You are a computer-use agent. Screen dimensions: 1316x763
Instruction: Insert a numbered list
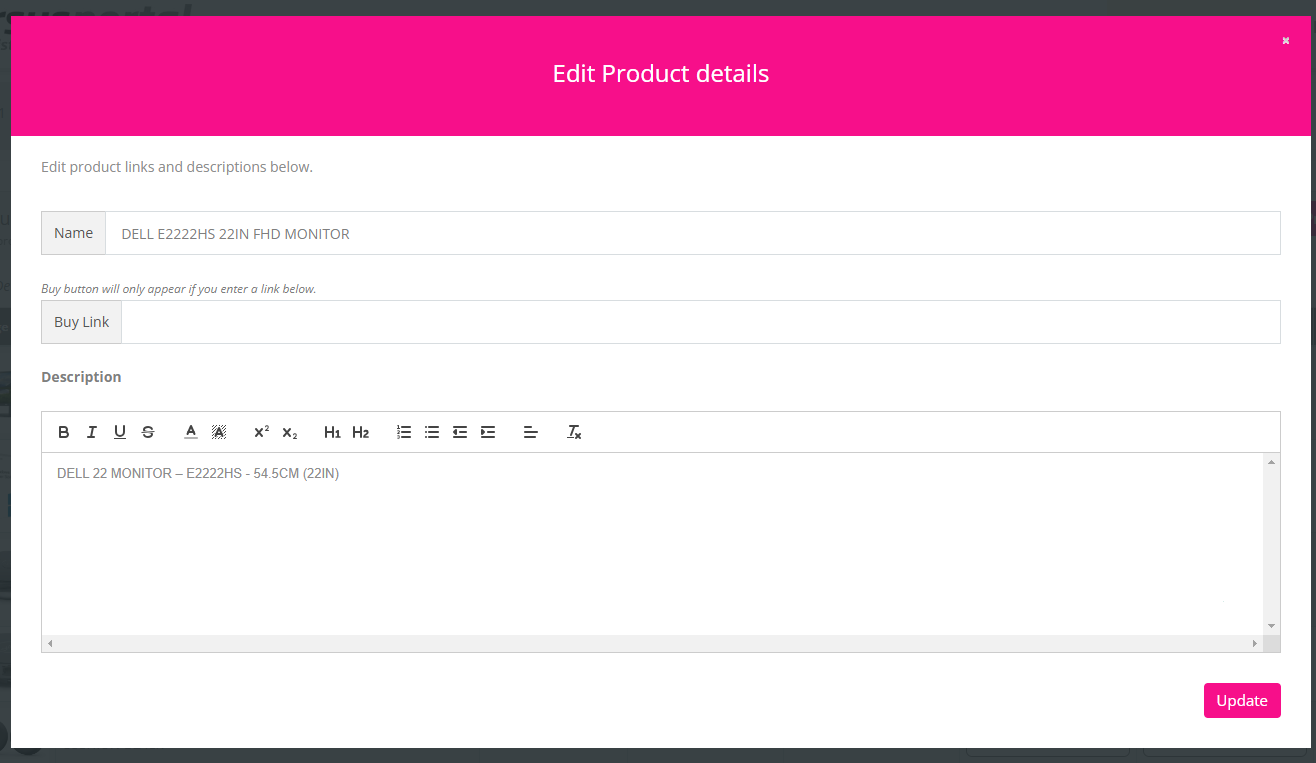point(404,432)
